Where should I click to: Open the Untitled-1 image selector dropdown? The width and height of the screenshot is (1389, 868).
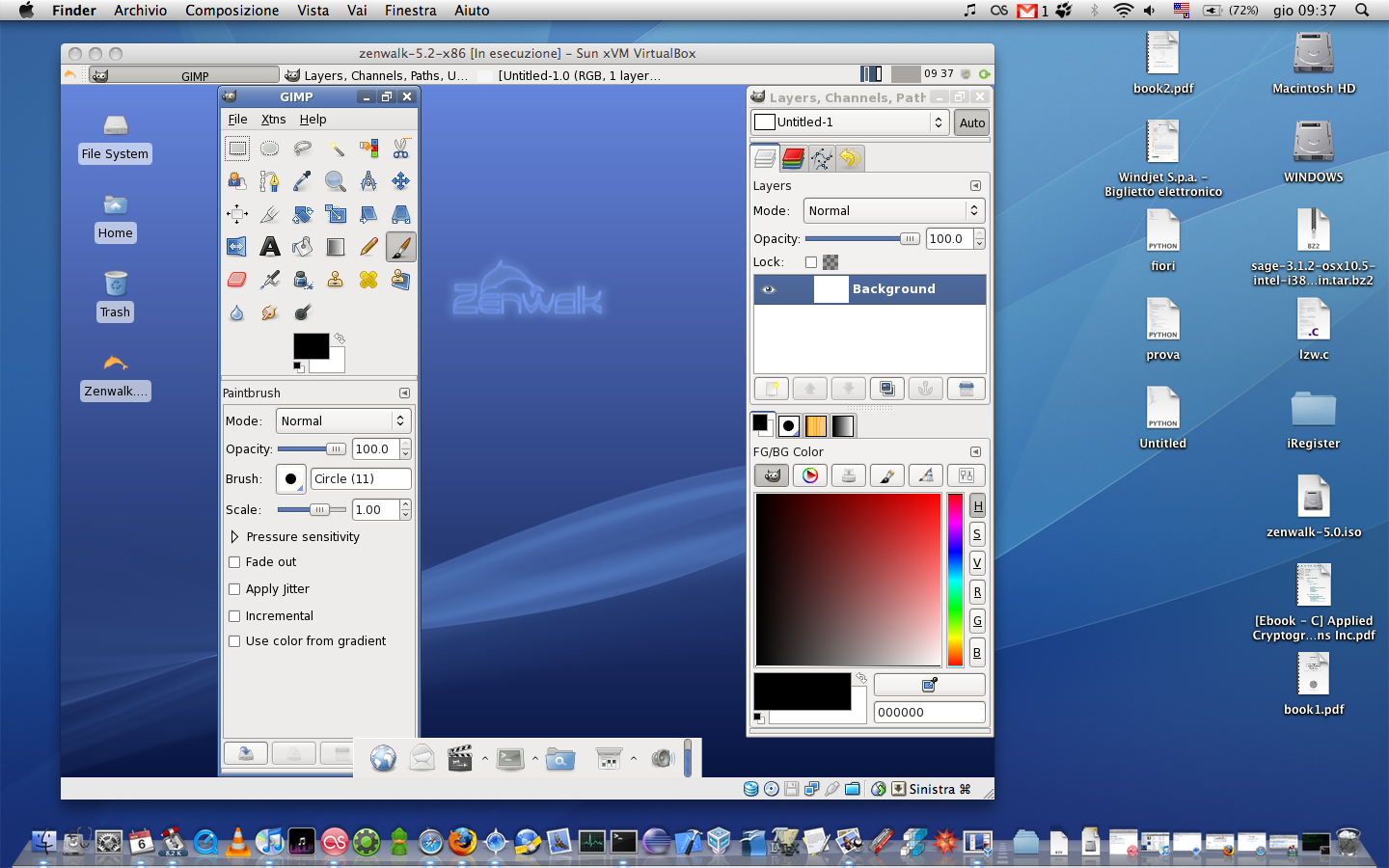849,122
